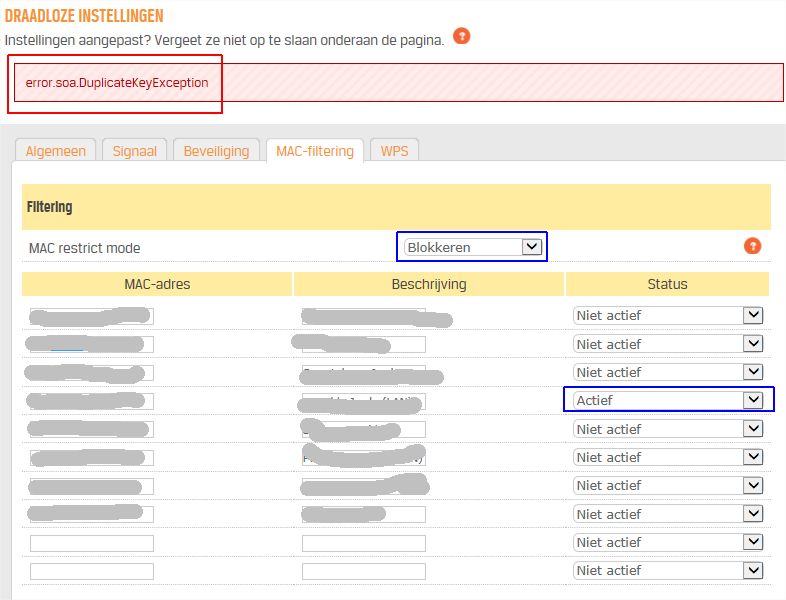Click the DuplicateKeyException error message
This screenshot has height=600, width=786.
click(x=117, y=82)
